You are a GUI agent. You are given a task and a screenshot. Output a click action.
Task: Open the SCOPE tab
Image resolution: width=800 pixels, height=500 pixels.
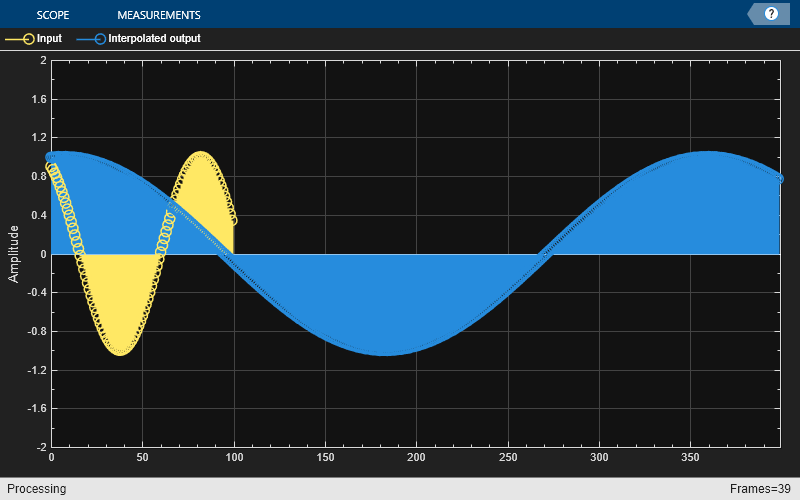(x=52, y=15)
